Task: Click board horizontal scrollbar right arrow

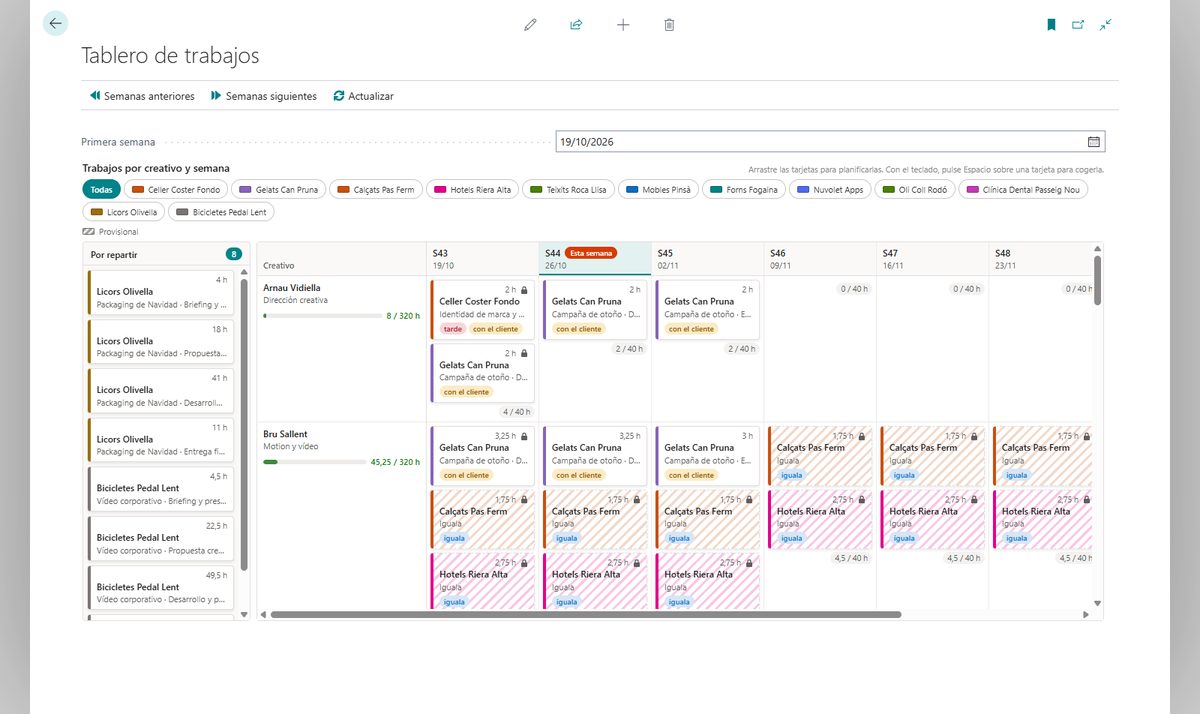Action: click(1087, 614)
